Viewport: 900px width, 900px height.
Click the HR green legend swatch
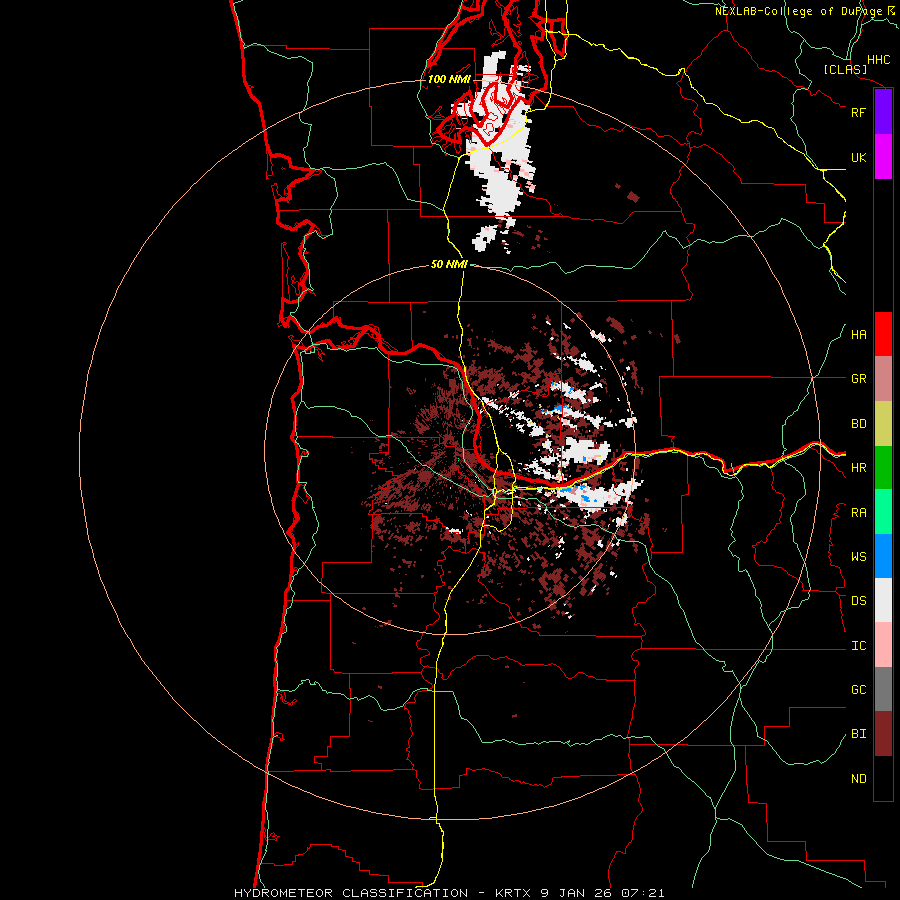[x=883, y=468]
